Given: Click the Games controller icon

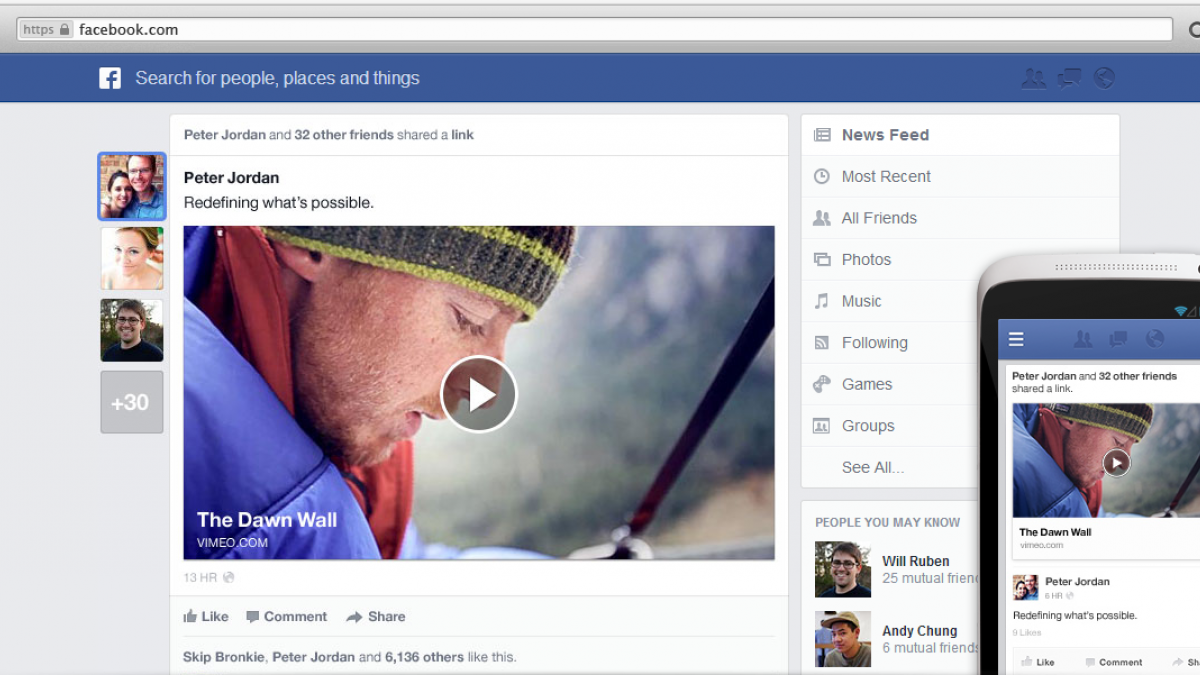Looking at the screenshot, I should (822, 384).
